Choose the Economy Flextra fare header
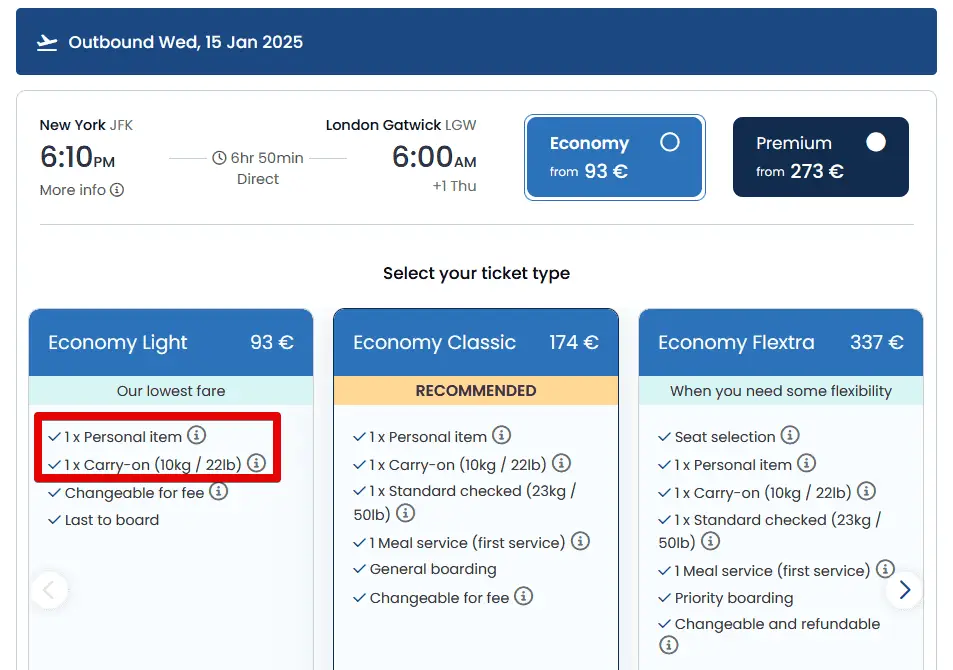 click(780, 343)
